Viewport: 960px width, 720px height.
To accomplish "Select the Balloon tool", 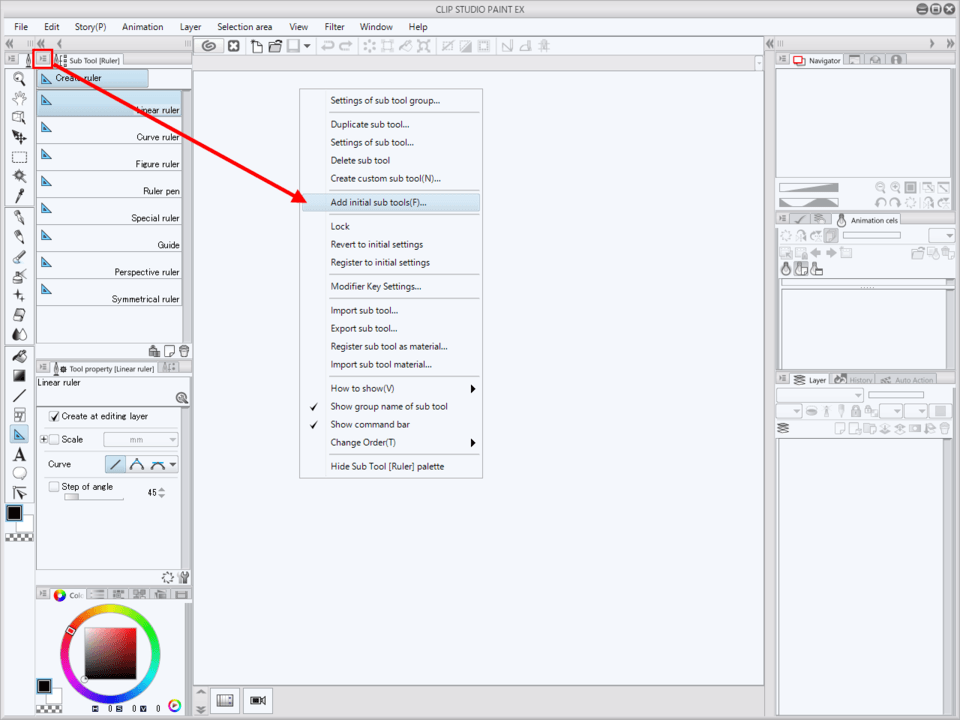I will coord(18,473).
